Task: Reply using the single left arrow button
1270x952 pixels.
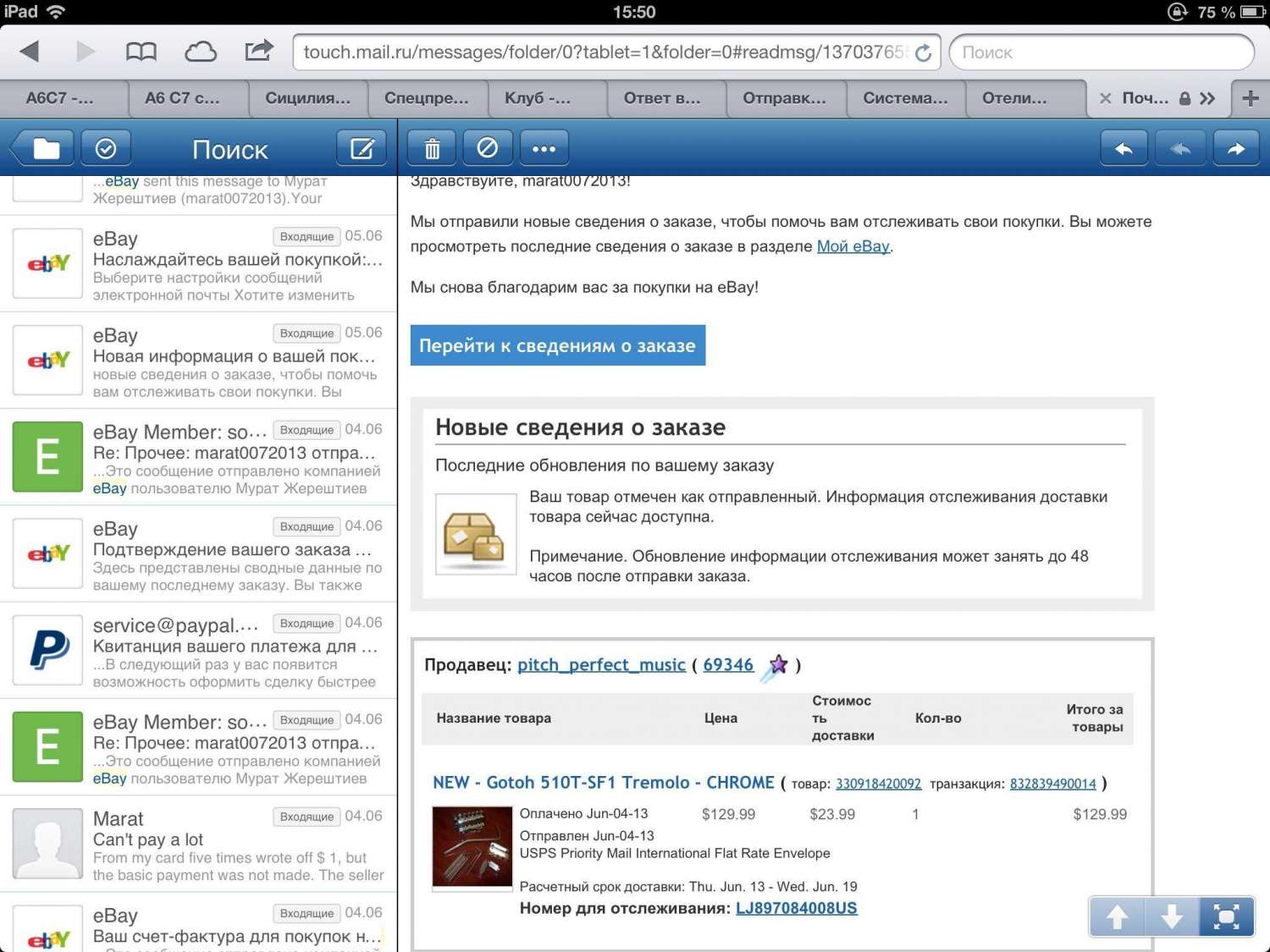Action: [1124, 149]
